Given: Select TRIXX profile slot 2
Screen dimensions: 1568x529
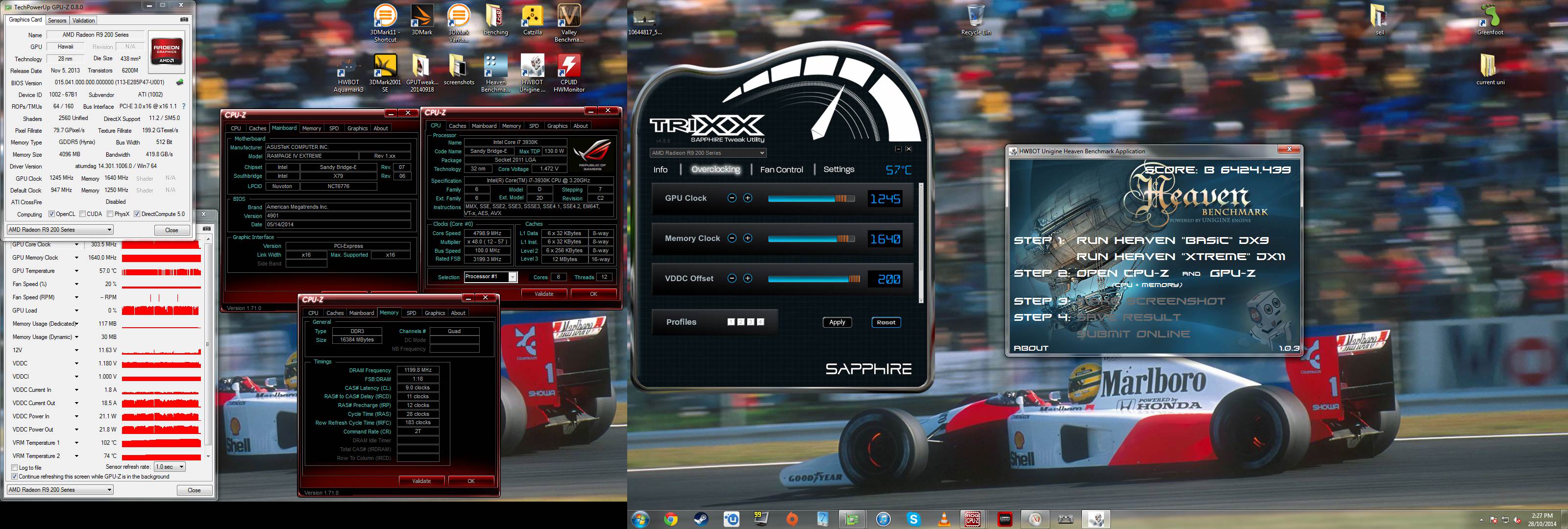Looking at the screenshot, I should tap(741, 322).
